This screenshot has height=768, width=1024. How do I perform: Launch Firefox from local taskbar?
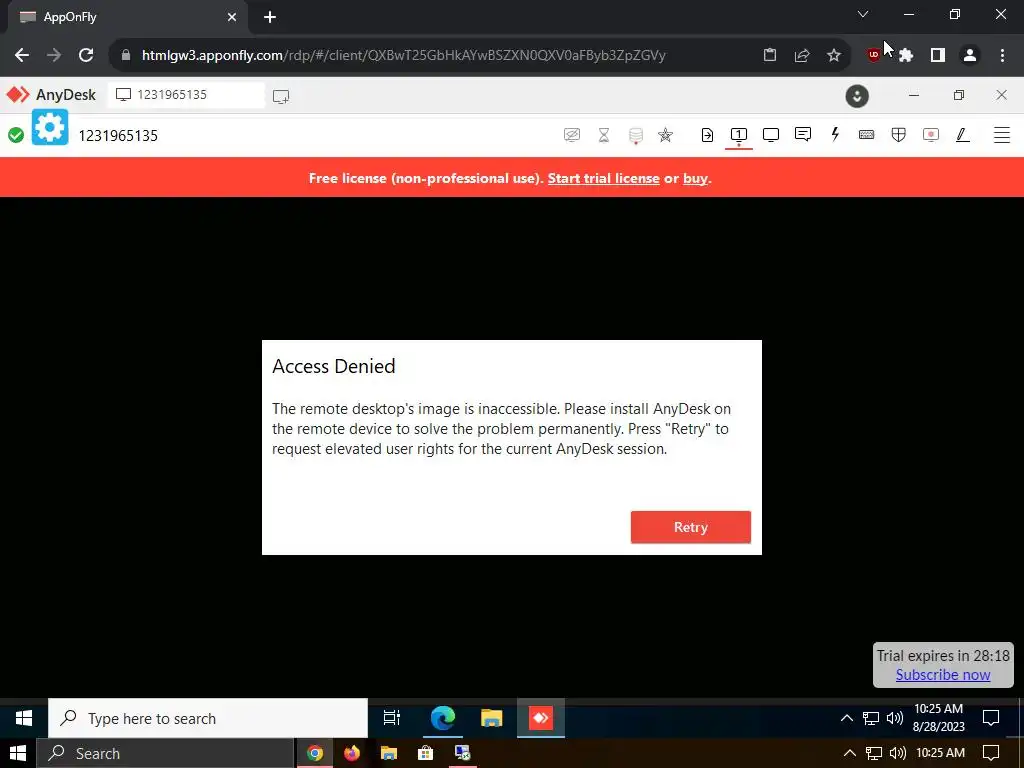coord(352,754)
